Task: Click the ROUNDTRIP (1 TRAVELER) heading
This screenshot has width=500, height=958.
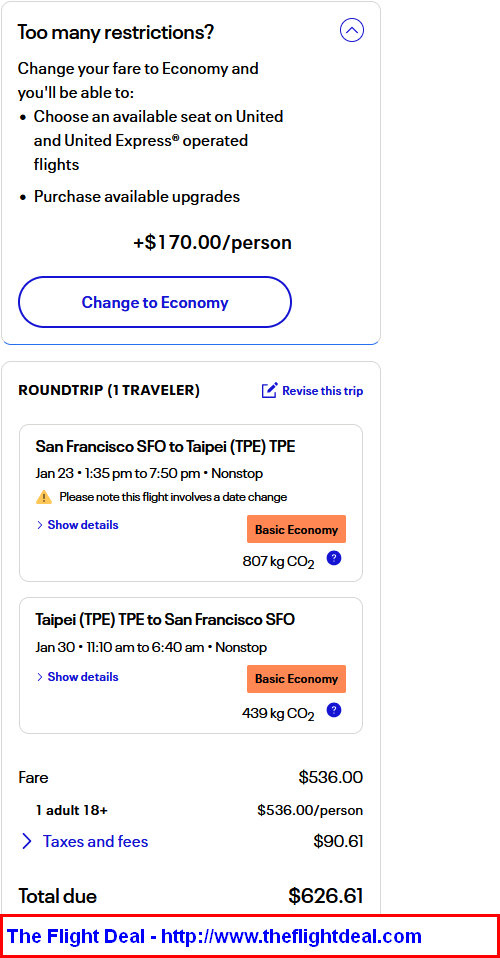Action: [x=109, y=390]
